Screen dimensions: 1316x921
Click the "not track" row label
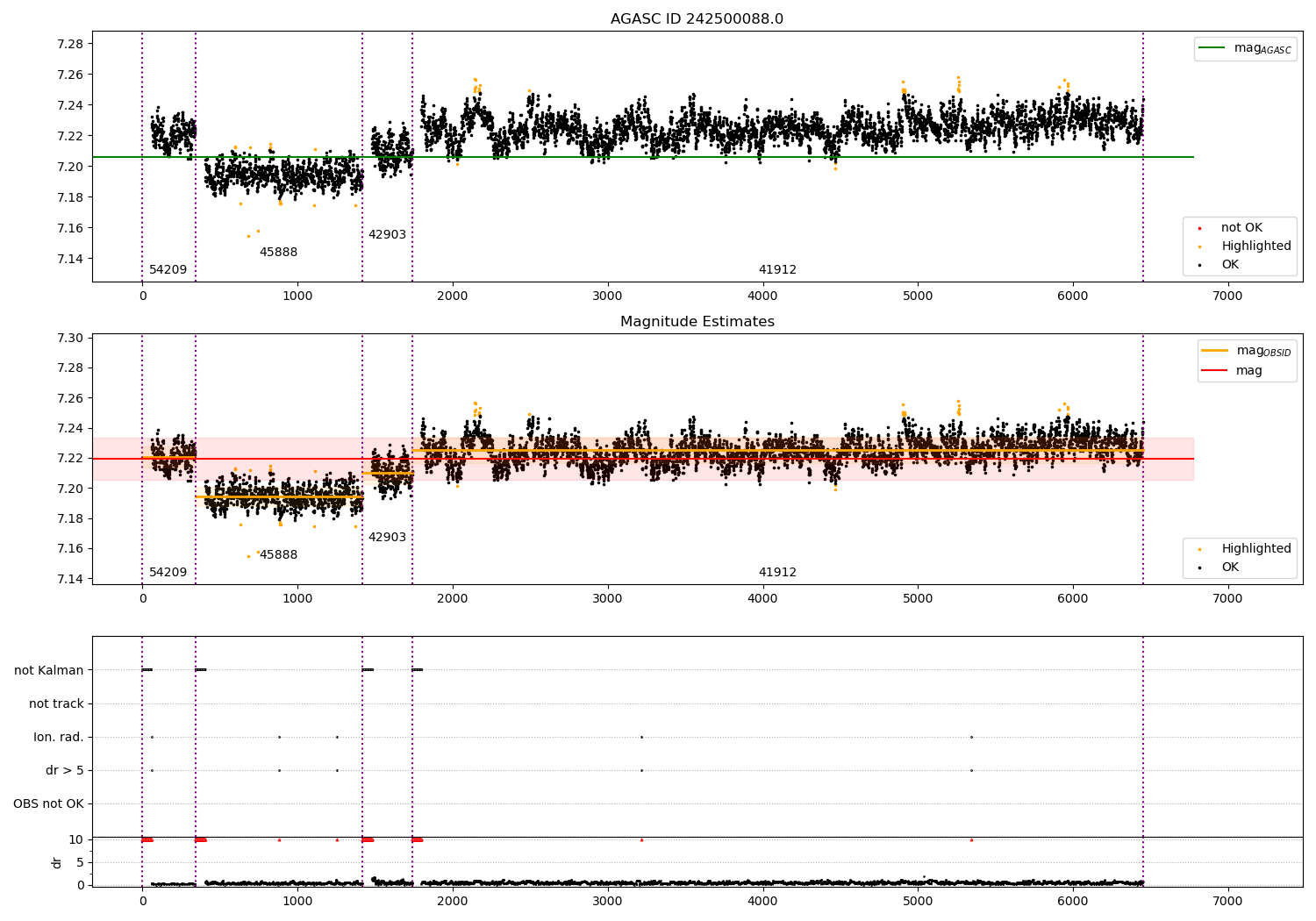[x=56, y=703]
